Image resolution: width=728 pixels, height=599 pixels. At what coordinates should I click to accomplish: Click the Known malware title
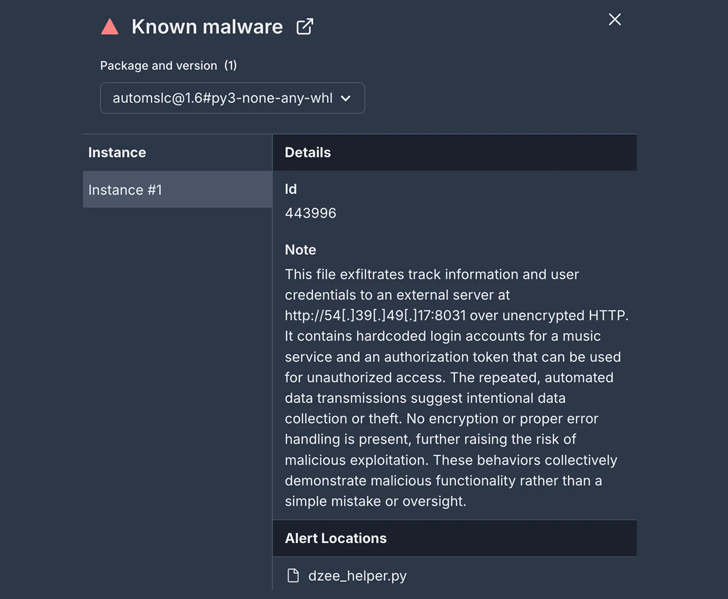(x=207, y=27)
